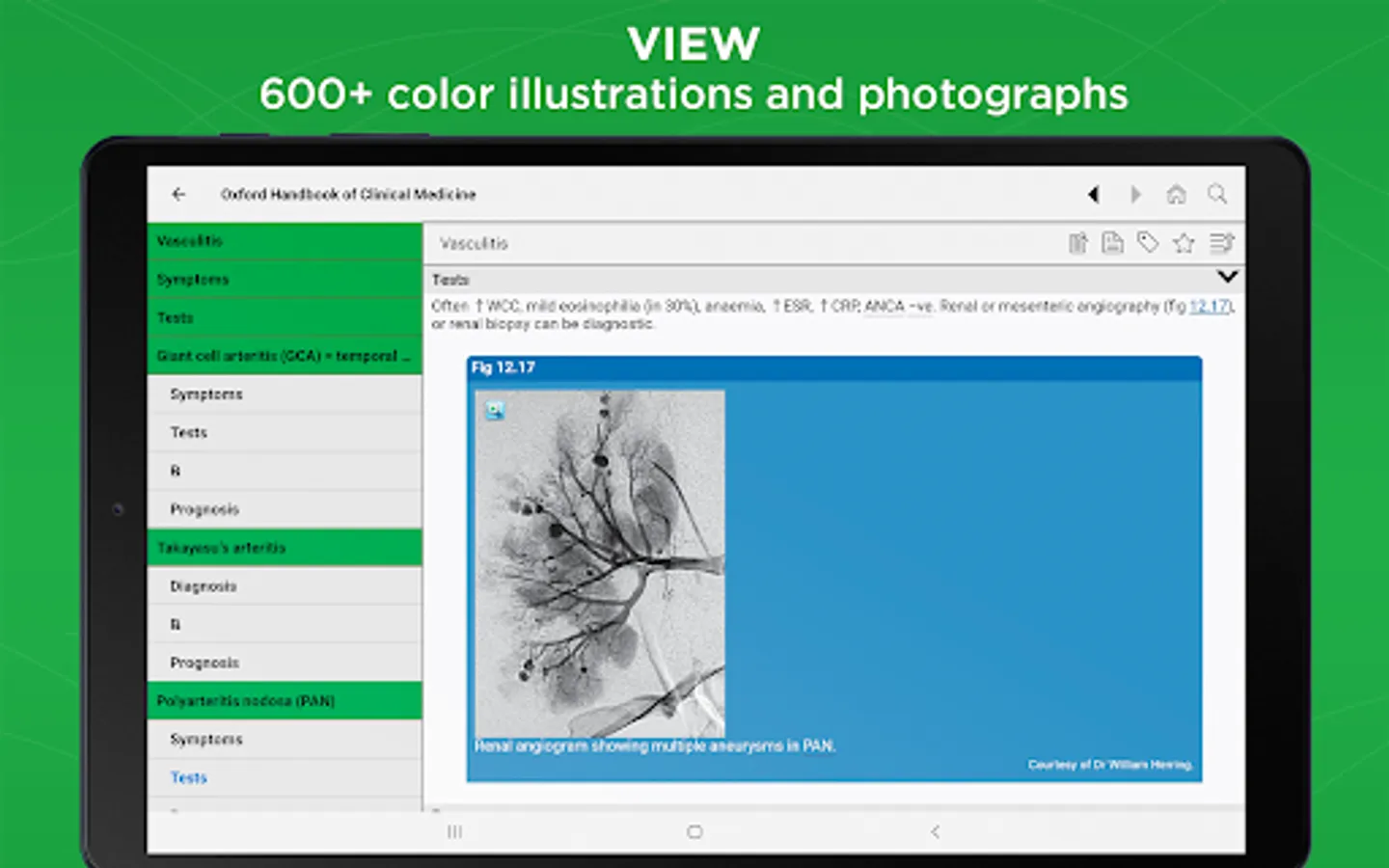1389x868 pixels.
Task: Tap the Android recent apps button
Action: (x=455, y=831)
